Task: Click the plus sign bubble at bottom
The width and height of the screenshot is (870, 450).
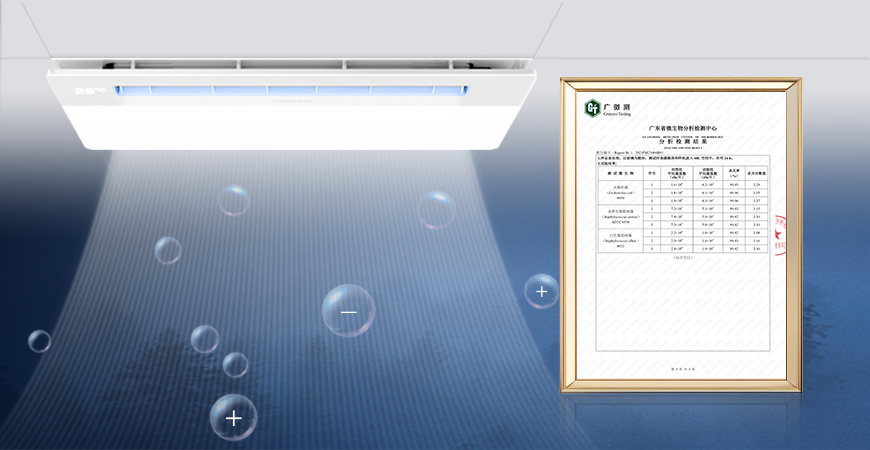Action: (233, 417)
